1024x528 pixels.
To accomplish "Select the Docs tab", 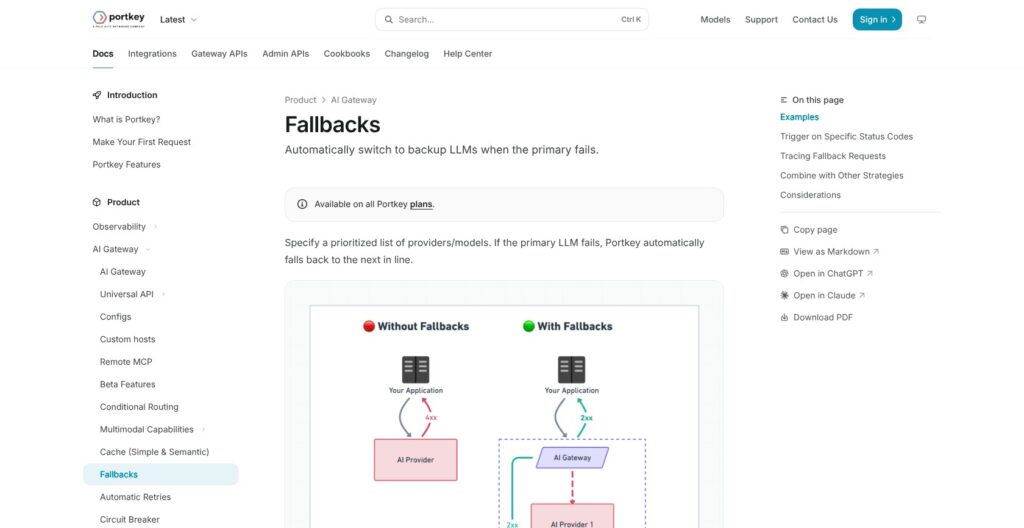I will click(103, 54).
